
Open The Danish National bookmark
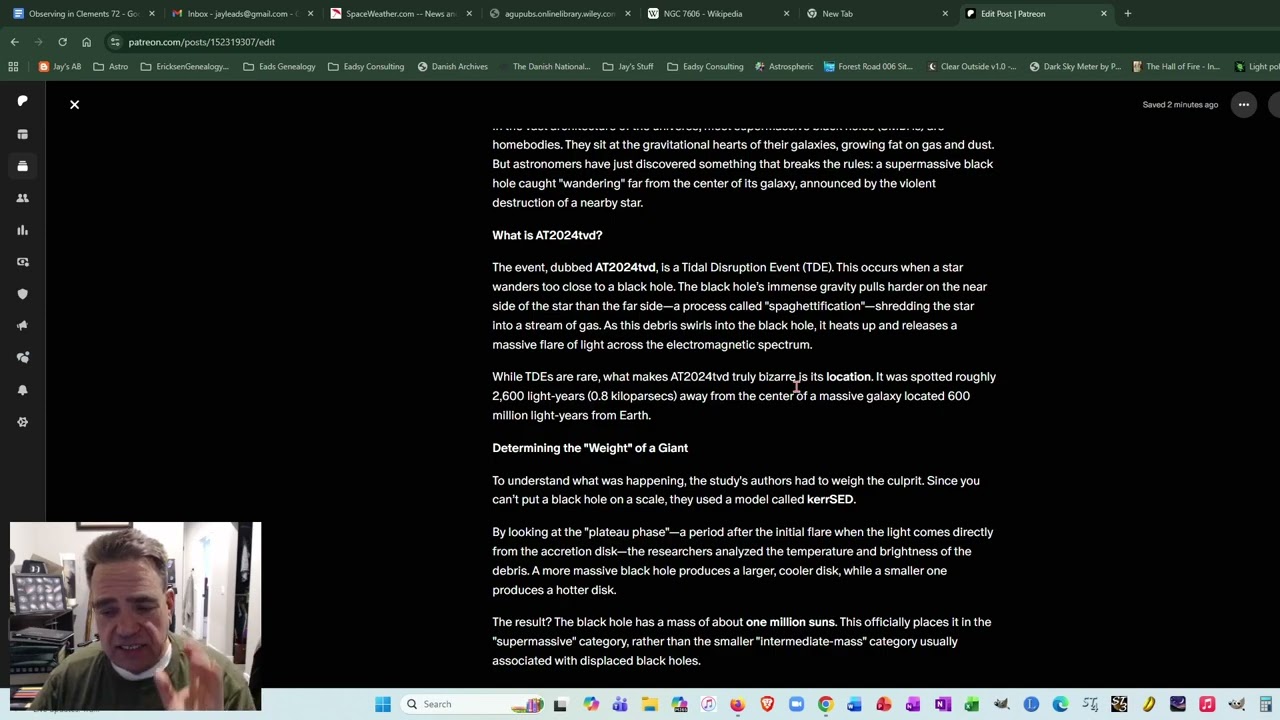coord(544,67)
